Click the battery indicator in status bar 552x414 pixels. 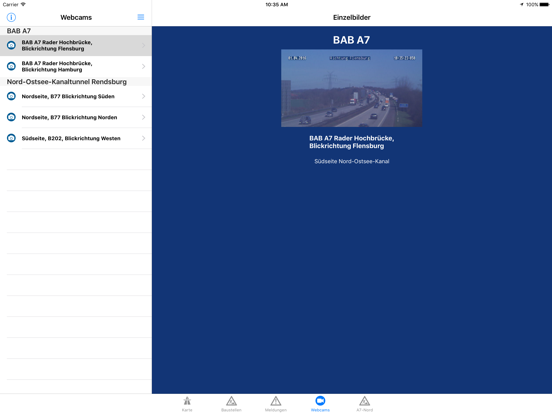[x=544, y=5]
